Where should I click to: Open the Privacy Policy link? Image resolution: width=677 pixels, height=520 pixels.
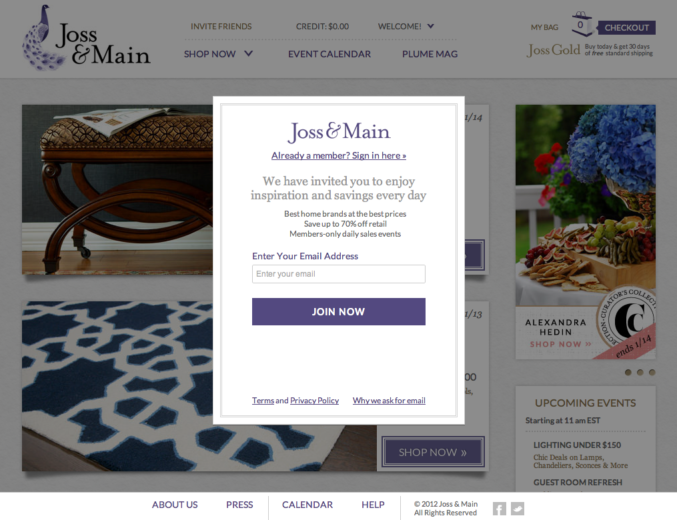point(314,400)
